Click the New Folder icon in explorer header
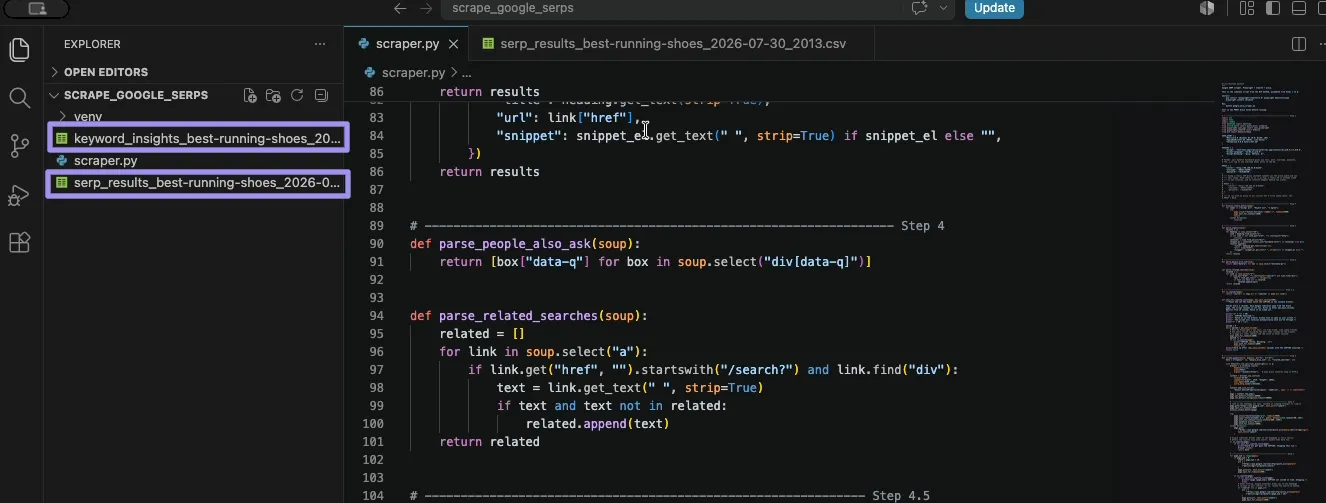The image size is (1326, 503). tap(274, 95)
